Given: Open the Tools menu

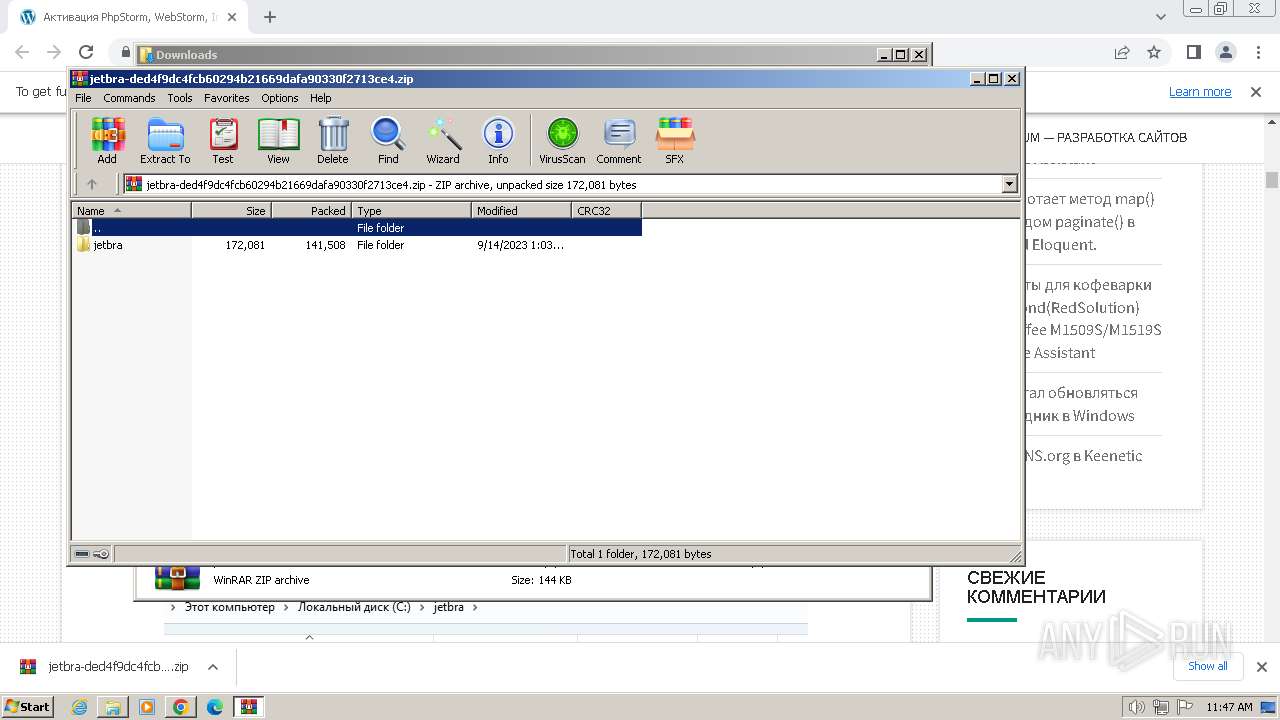Looking at the screenshot, I should click(x=180, y=98).
